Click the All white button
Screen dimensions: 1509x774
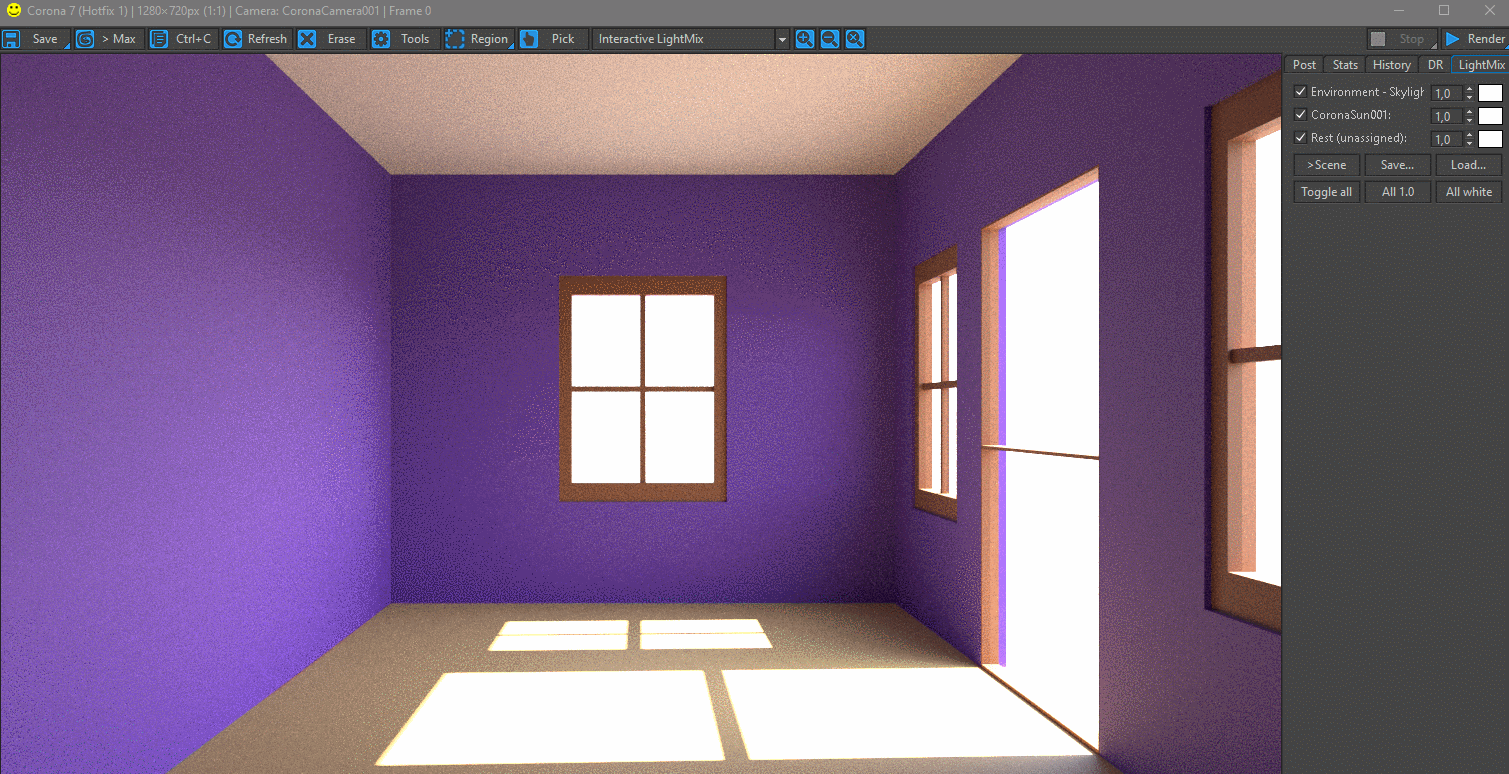(1468, 192)
